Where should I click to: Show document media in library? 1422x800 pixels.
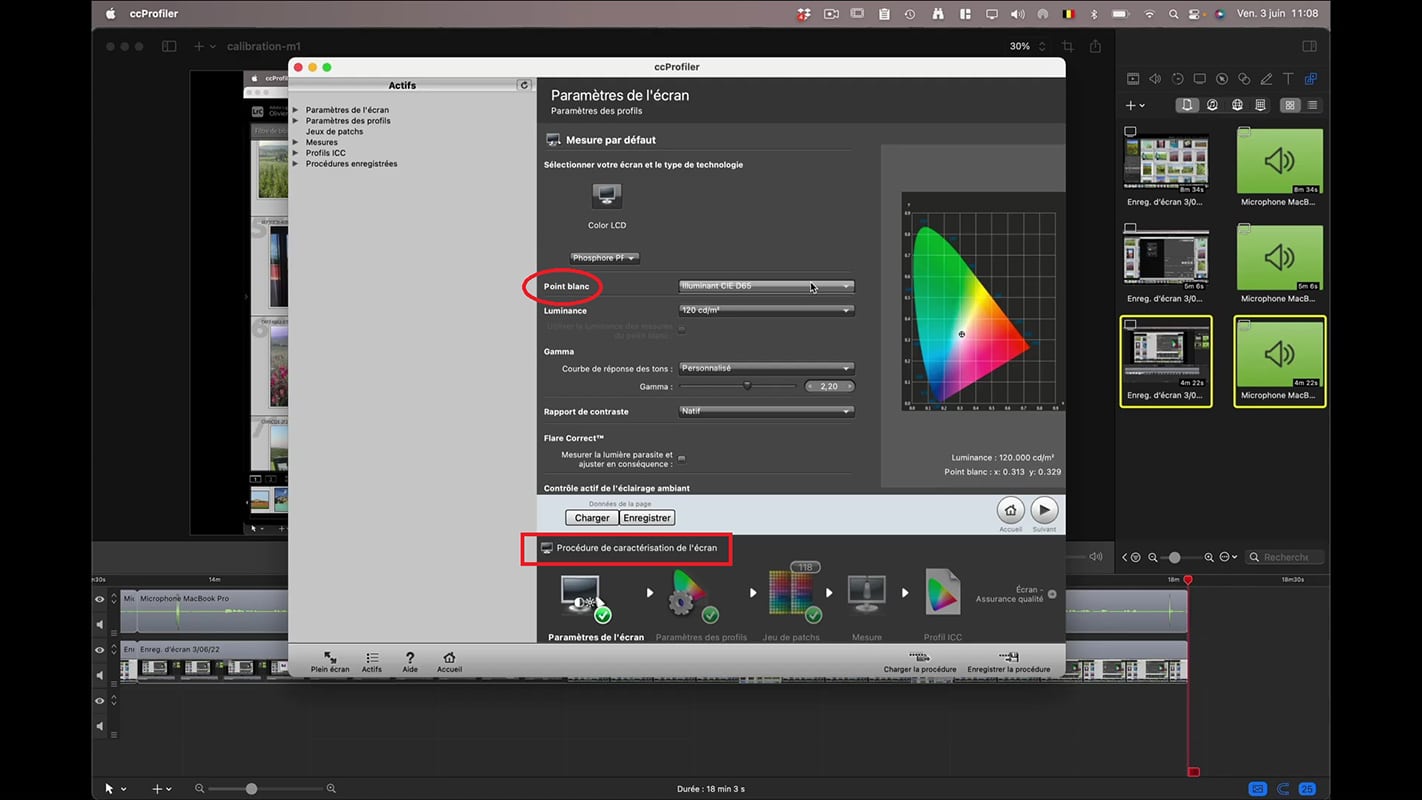pos(1187,105)
